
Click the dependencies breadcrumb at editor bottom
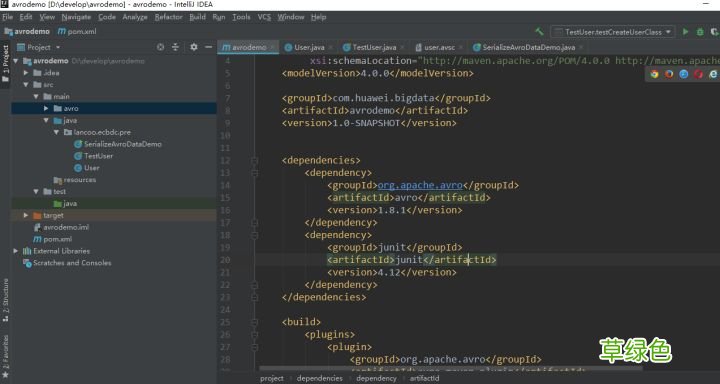tap(320, 378)
